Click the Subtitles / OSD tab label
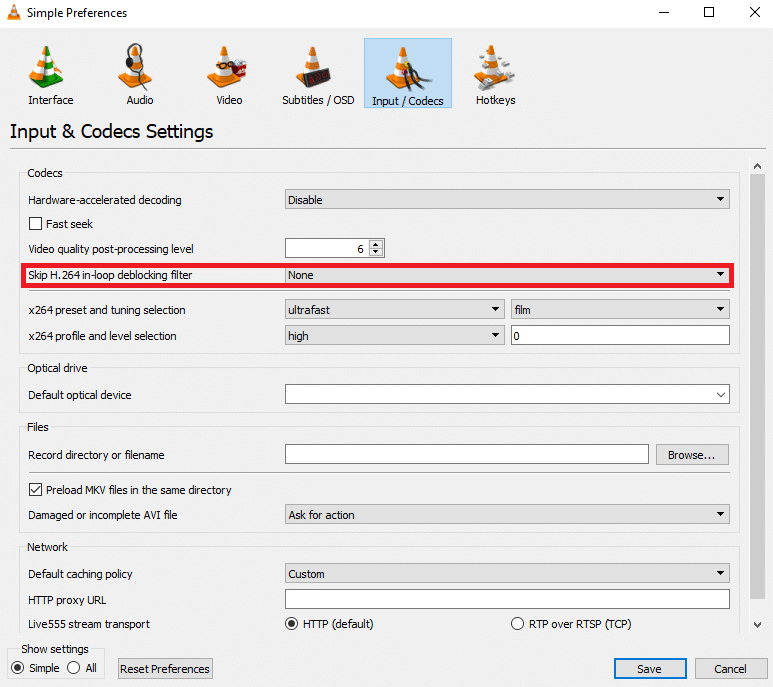The image size is (773, 687). pos(318,100)
